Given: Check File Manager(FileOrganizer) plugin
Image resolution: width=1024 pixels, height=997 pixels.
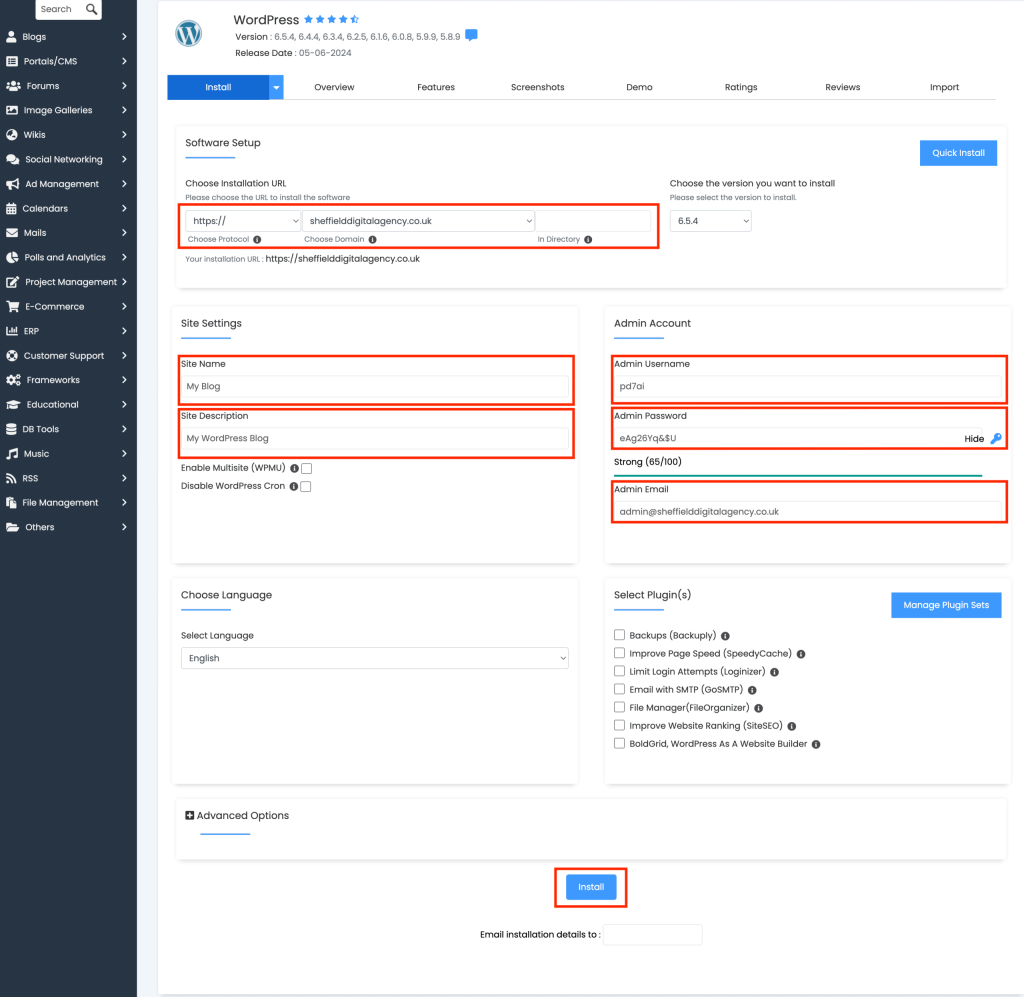Looking at the screenshot, I should [619, 707].
